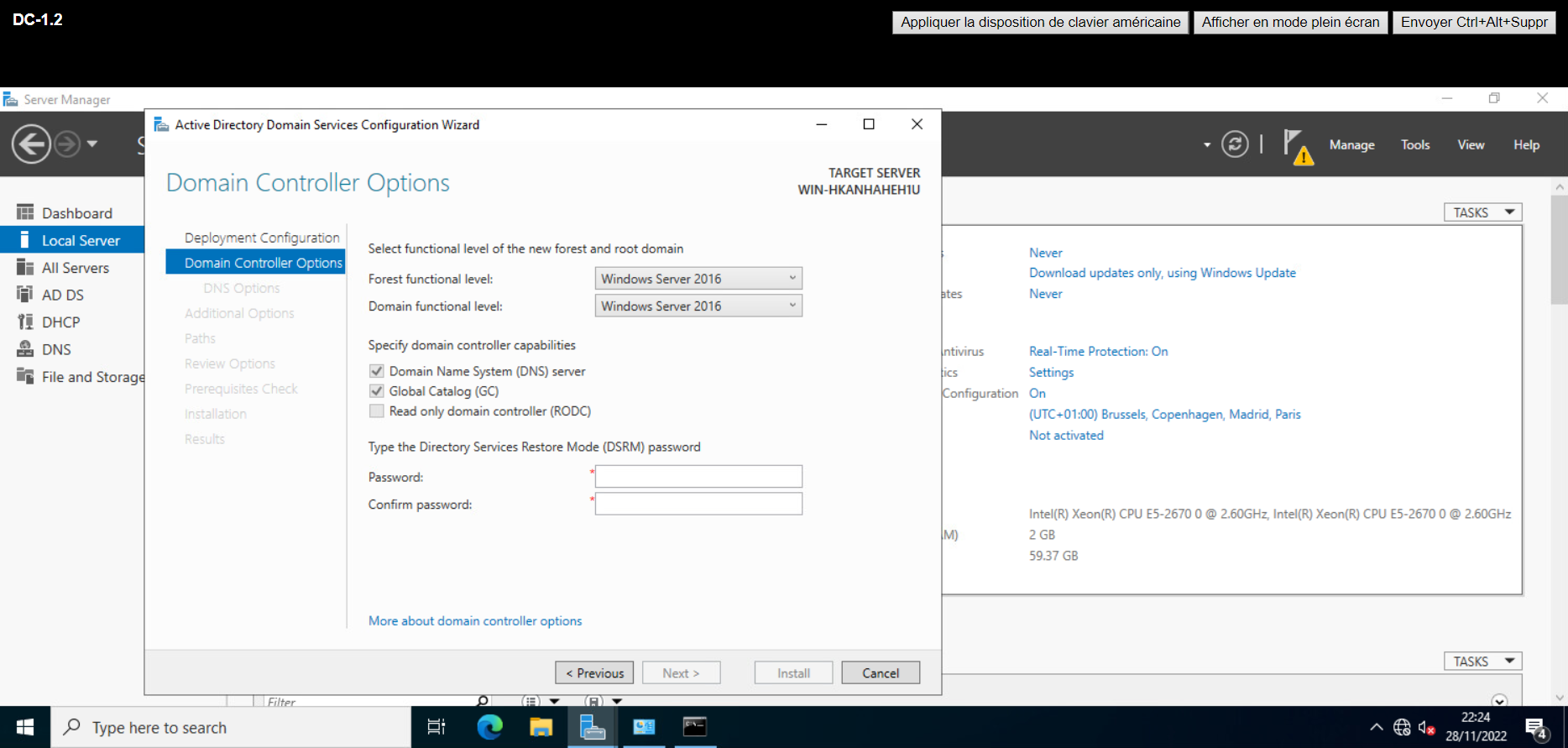Click the File and Storage icon
This screenshot has height=748, width=1568.
point(25,376)
